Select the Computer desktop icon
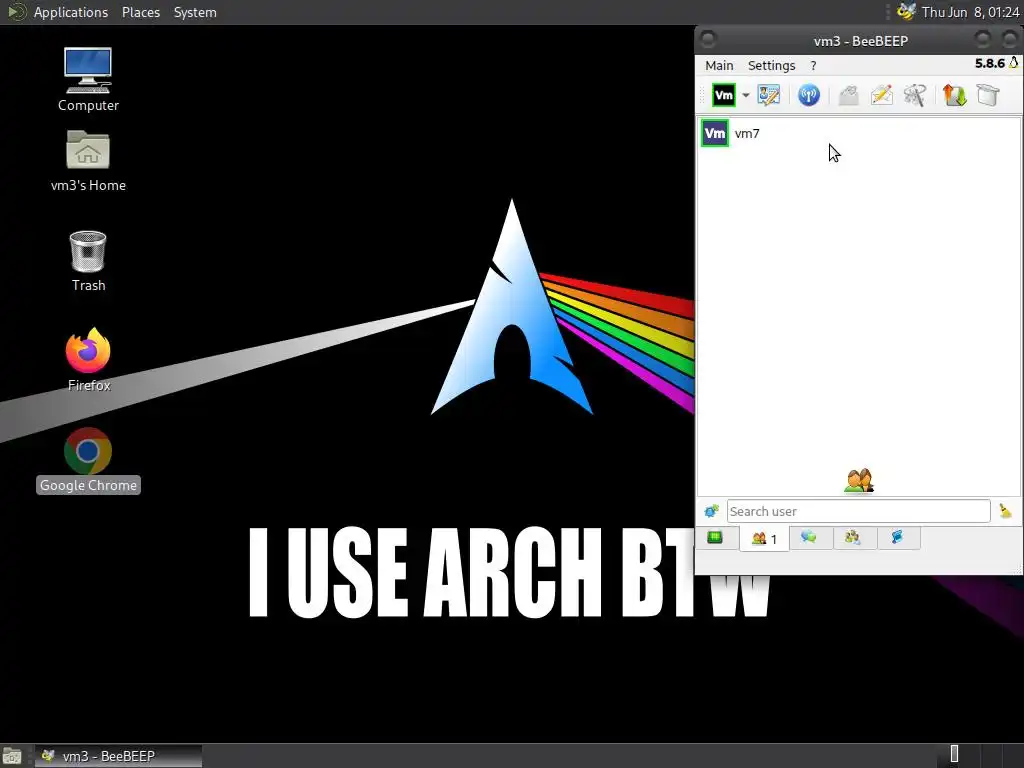Viewport: 1024px width, 768px height. click(88, 80)
